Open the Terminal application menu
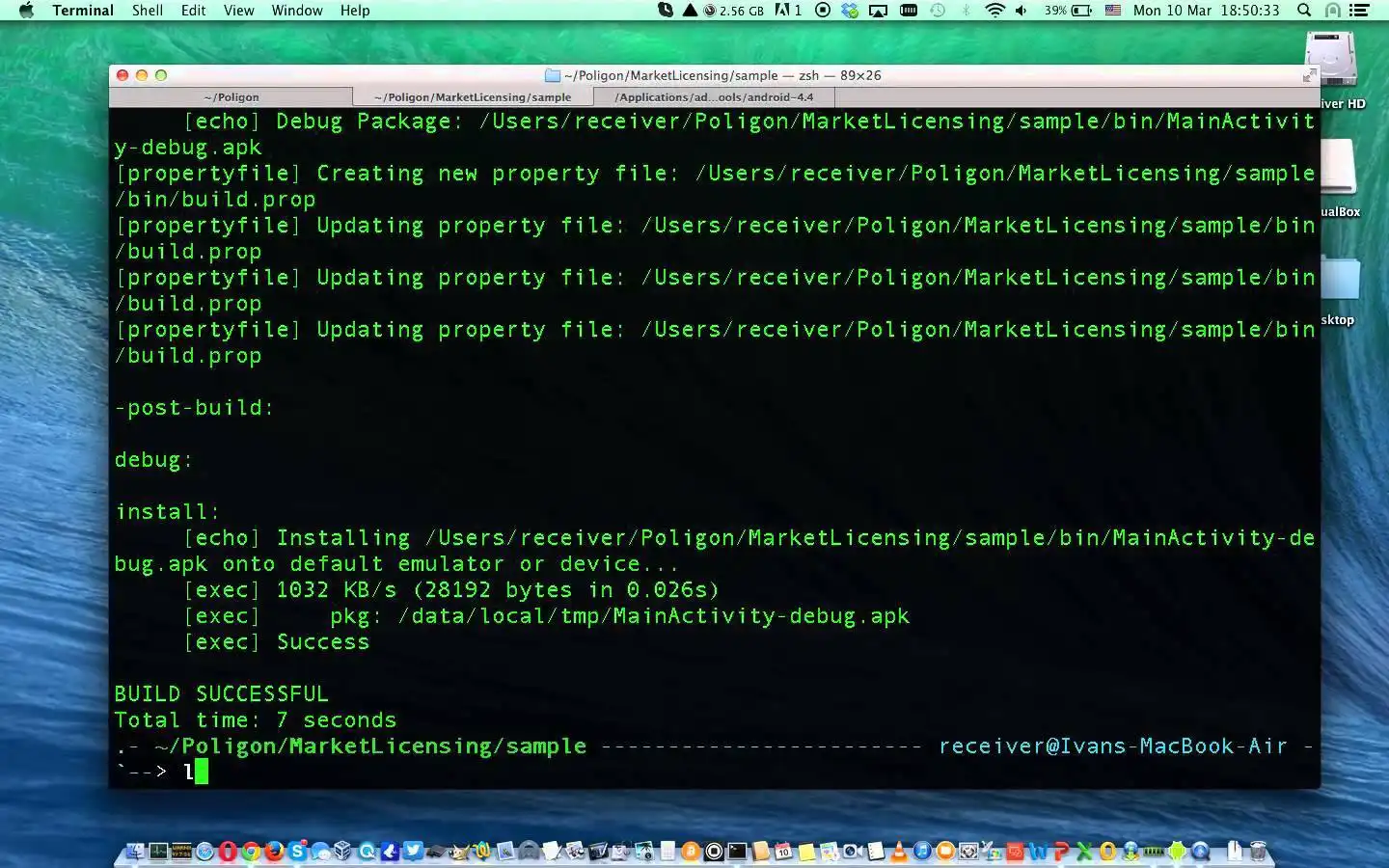Image resolution: width=1389 pixels, height=868 pixels. pos(83,11)
